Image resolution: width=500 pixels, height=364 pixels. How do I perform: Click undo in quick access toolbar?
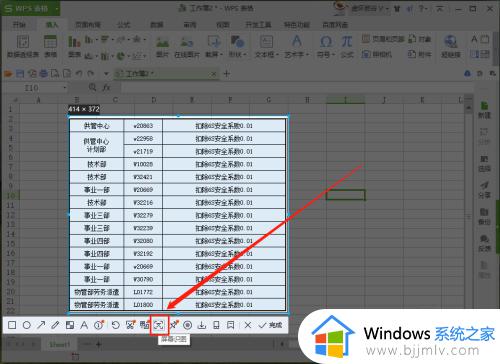[78, 73]
